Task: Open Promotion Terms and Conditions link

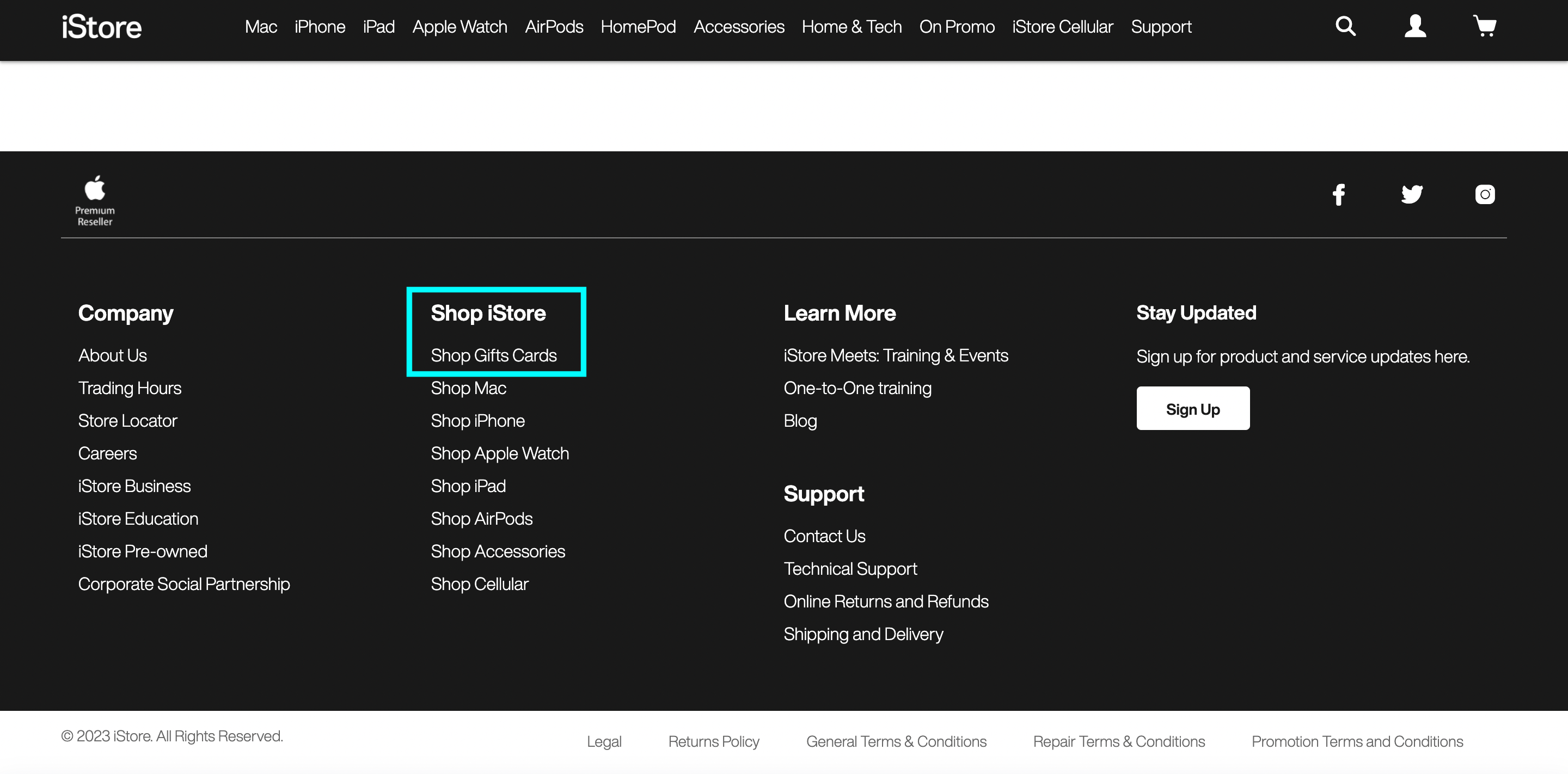Action: (x=1357, y=742)
